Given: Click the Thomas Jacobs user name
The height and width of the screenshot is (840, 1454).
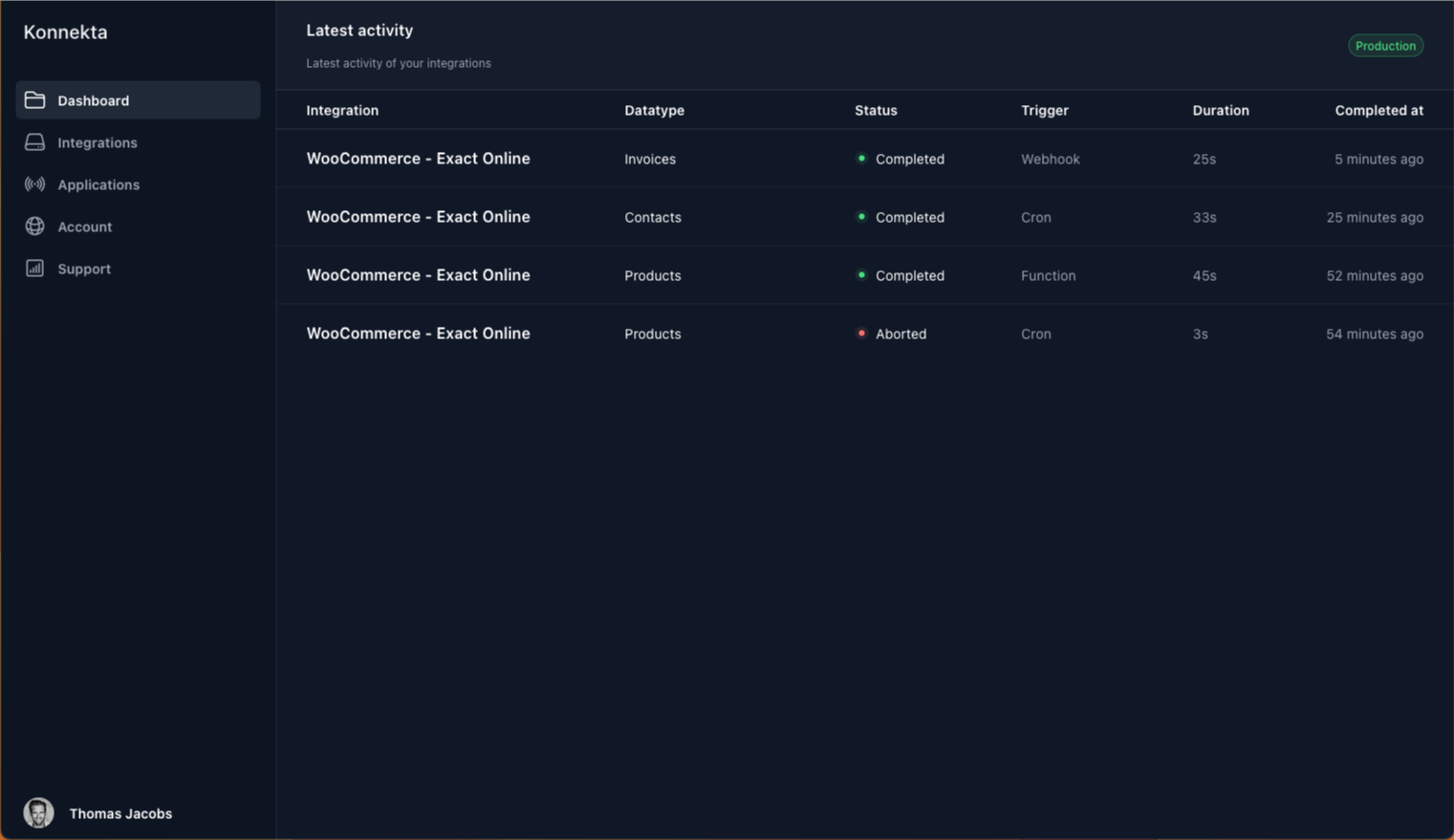Looking at the screenshot, I should click(120, 813).
